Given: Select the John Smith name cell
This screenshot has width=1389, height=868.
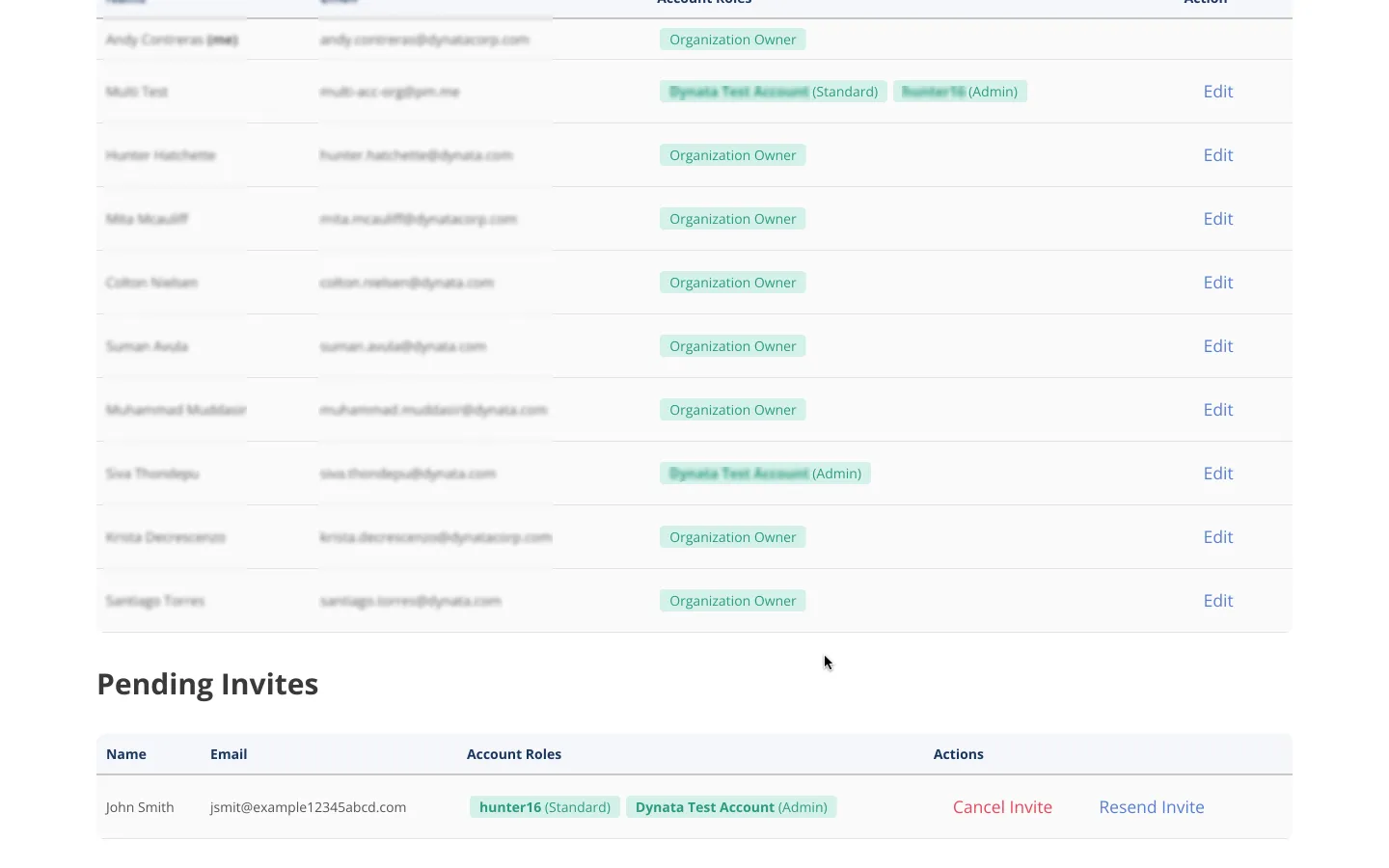Looking at the screenshot, I should pos(140,807).
